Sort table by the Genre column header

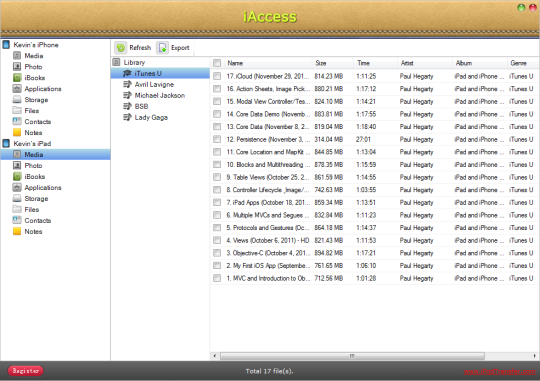tap(523, 63)
